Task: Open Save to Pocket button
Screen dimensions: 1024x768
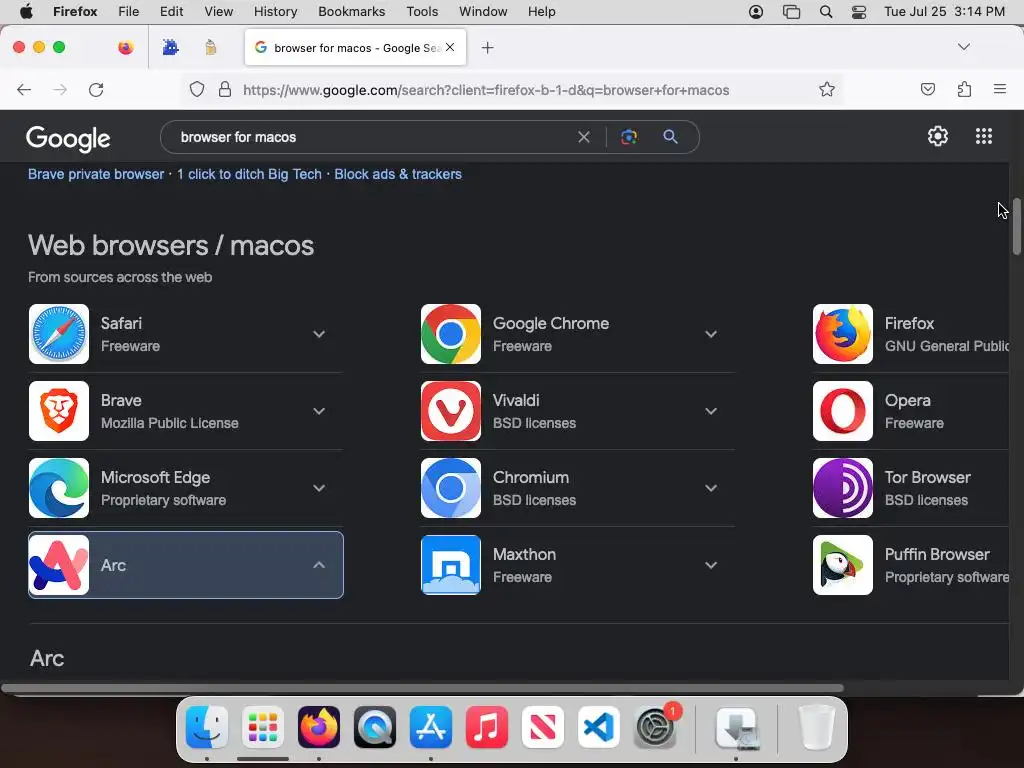Action: [927, 89]
